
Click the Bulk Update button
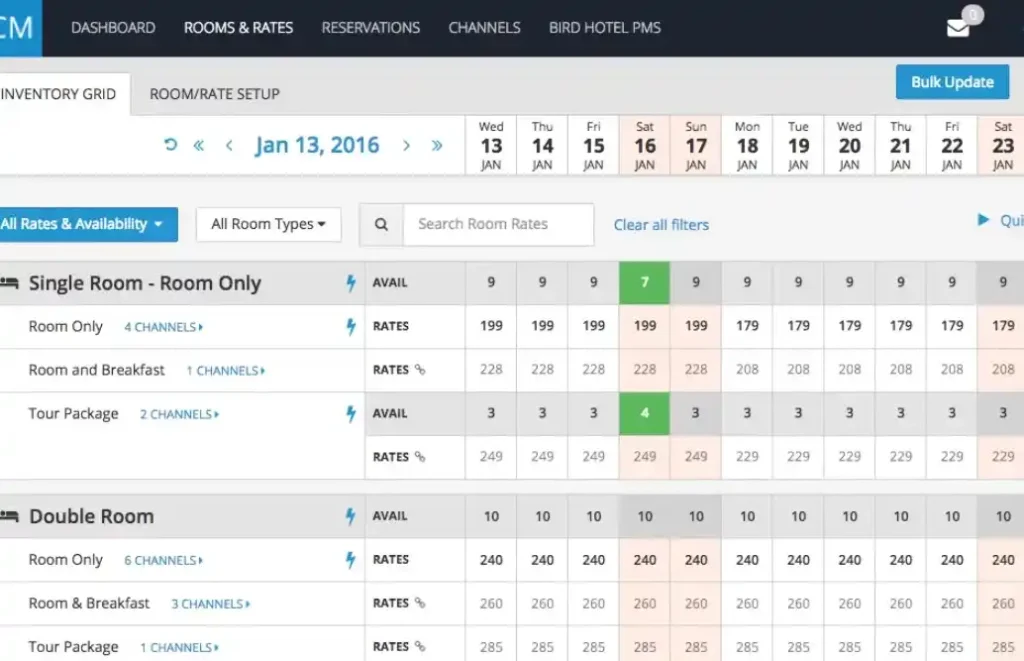(x=952, y=81)
